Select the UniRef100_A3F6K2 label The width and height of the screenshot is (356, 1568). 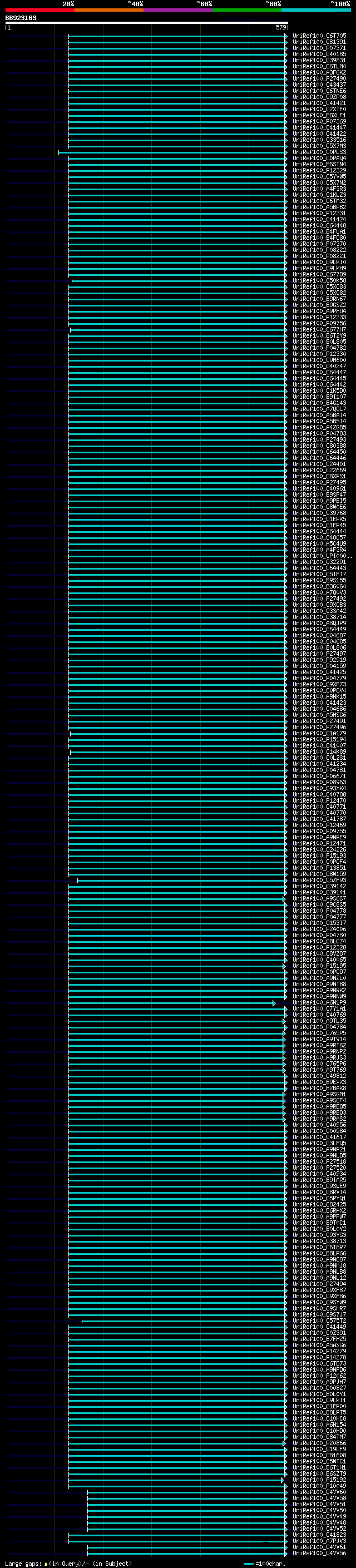pyautogui.click(x=319, y=72)
